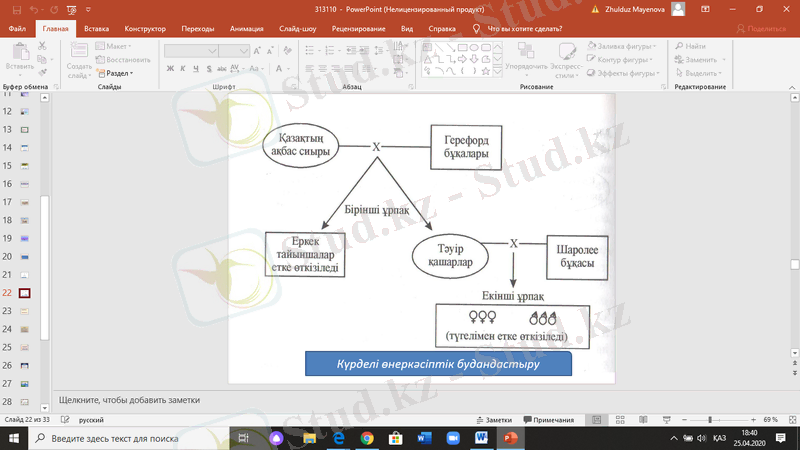Open the Примечания comments pane

pos(549,419)
